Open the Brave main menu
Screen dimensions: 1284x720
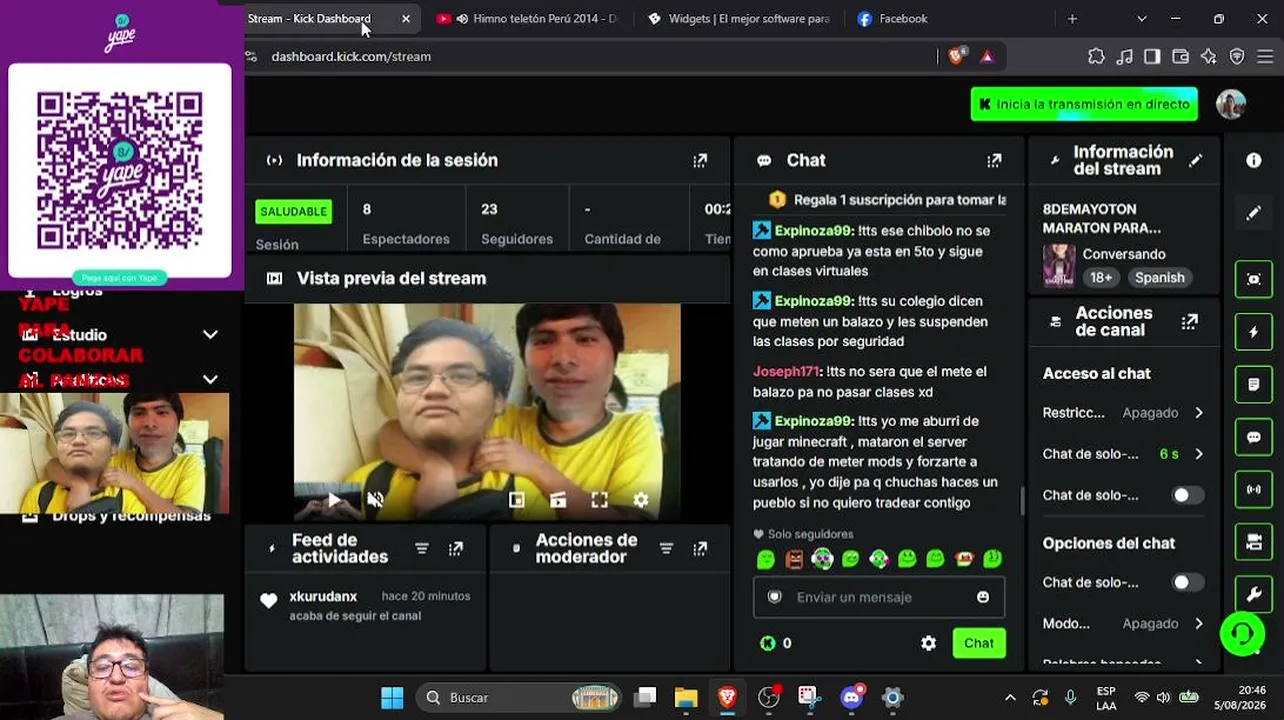[1264, 56]
